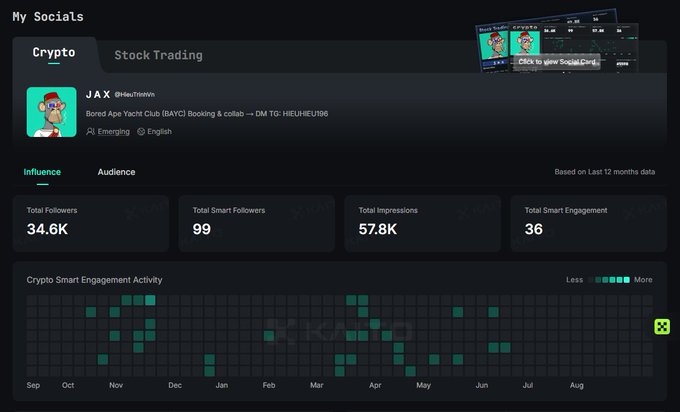Open the Total Smart Engagement 36 card
680x412 pixels.
[588, 223]
